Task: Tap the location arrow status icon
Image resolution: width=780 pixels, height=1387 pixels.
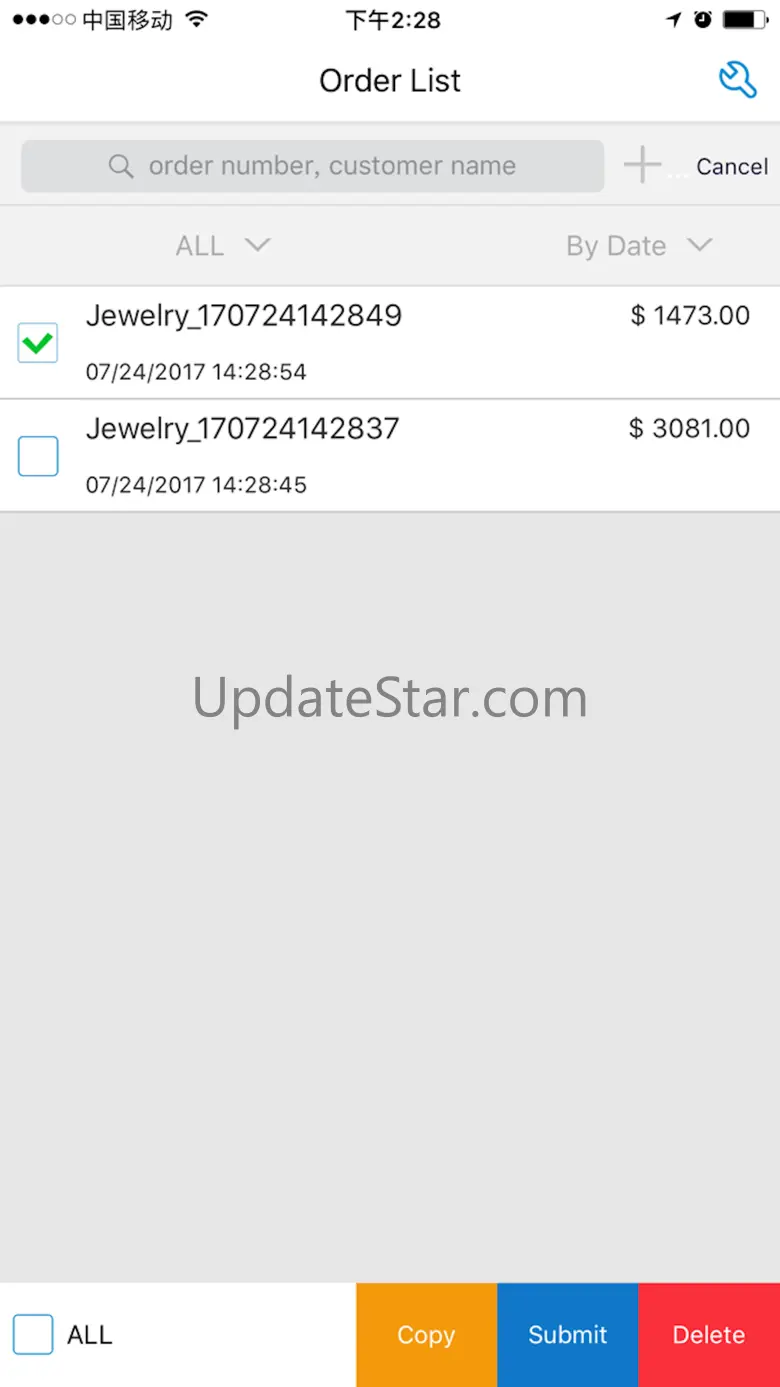Action: click(x=674, y=19)
